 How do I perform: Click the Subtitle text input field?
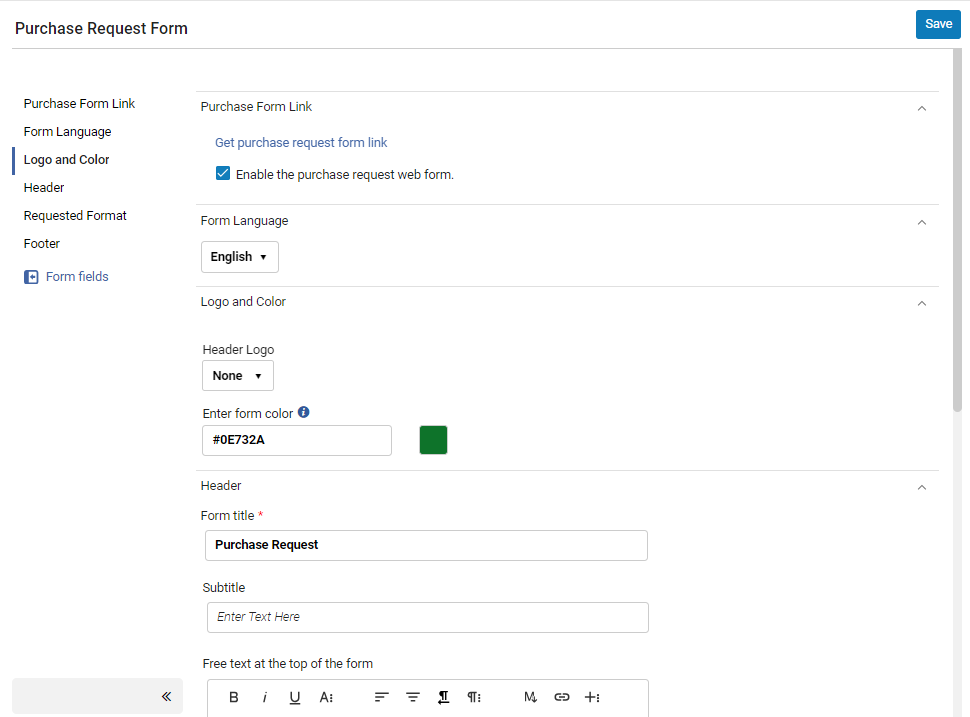pyautogui.click(x=427, y=617)
